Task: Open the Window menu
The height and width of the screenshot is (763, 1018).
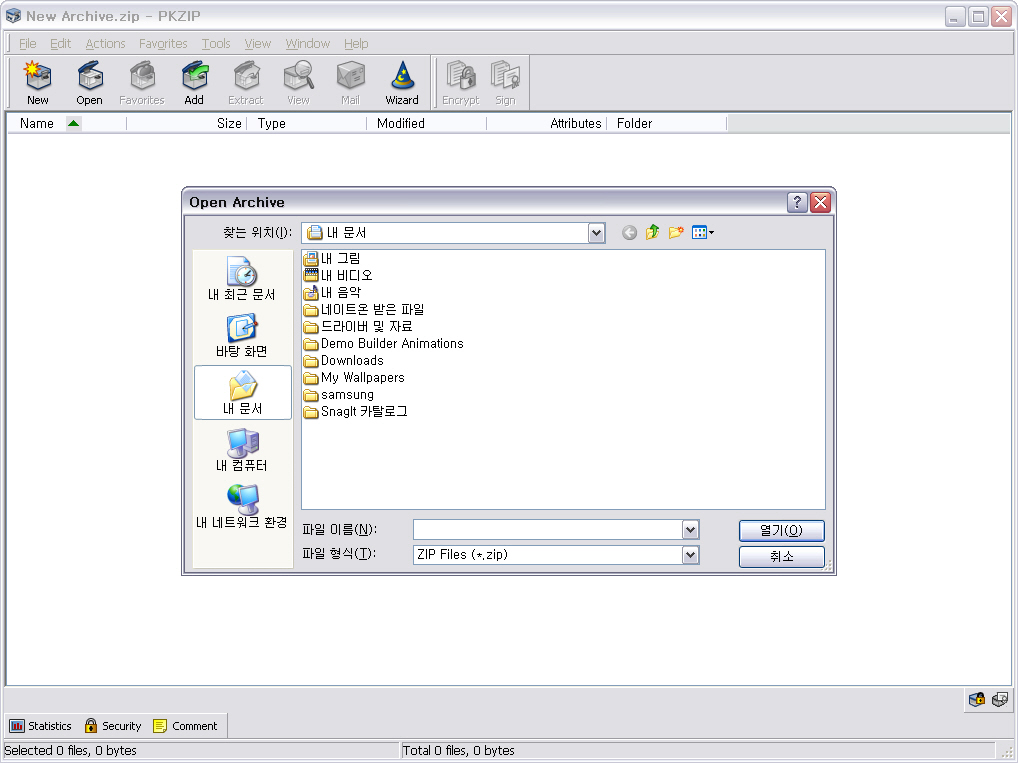Action: click(308, 44)
